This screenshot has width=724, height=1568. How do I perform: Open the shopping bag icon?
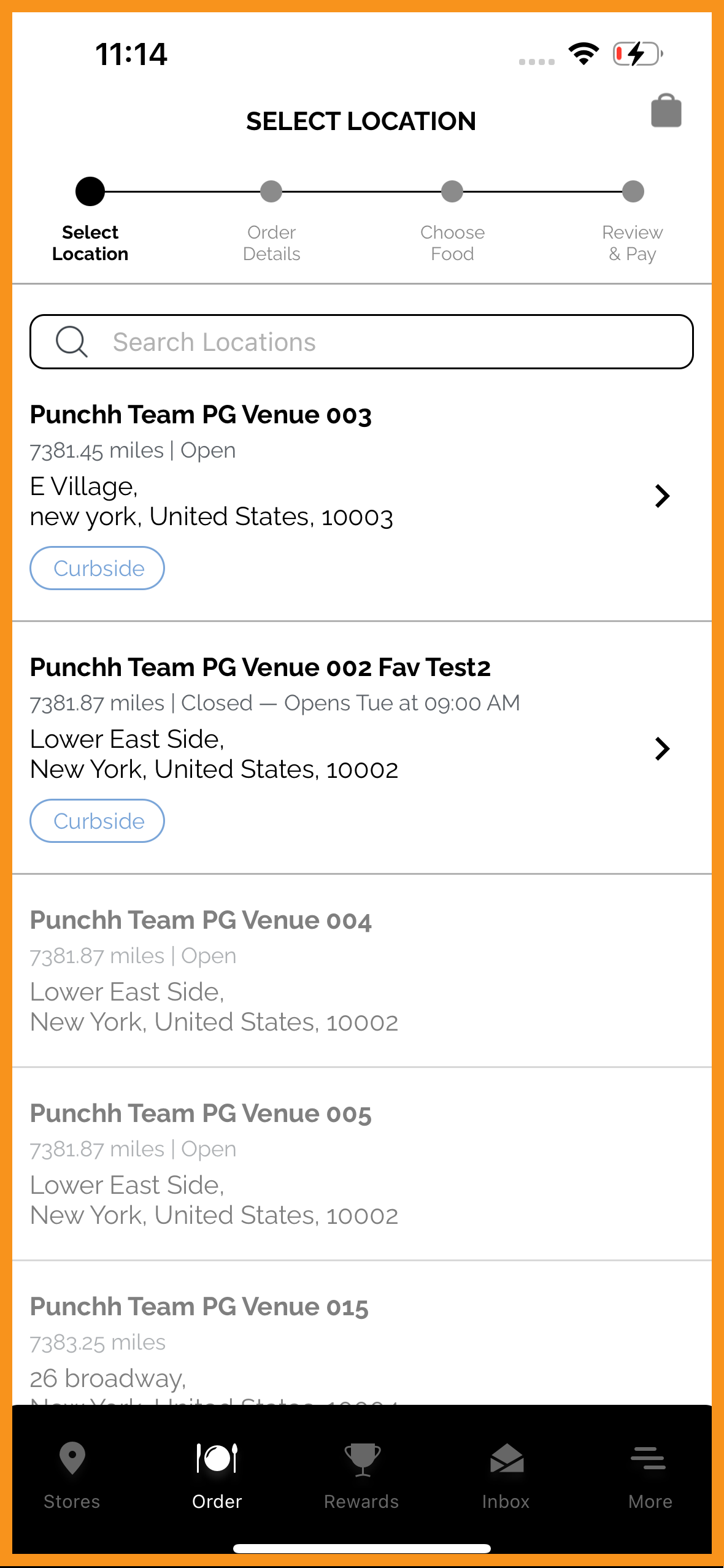666,111
